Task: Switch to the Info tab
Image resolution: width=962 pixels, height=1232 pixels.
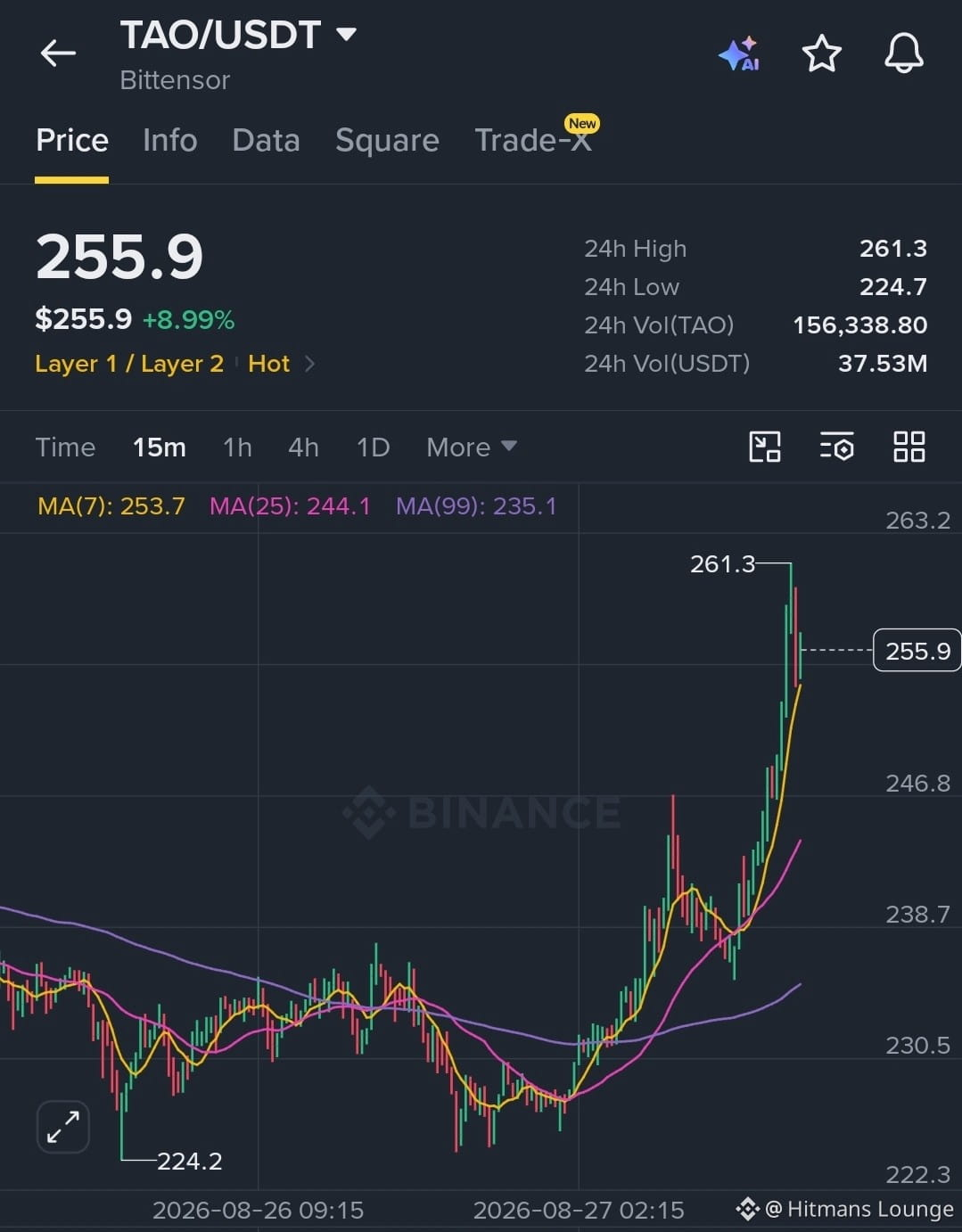Action: [169, 140]
